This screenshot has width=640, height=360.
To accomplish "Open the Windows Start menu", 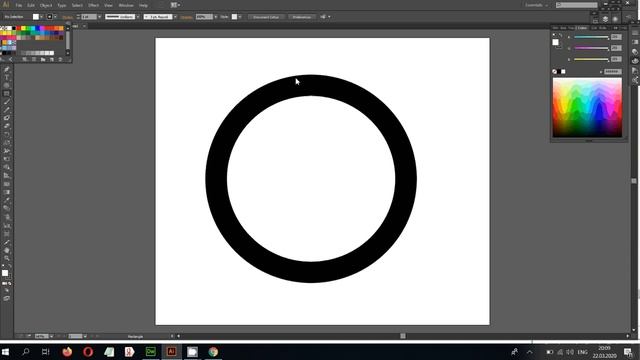I will click(5, 352).
